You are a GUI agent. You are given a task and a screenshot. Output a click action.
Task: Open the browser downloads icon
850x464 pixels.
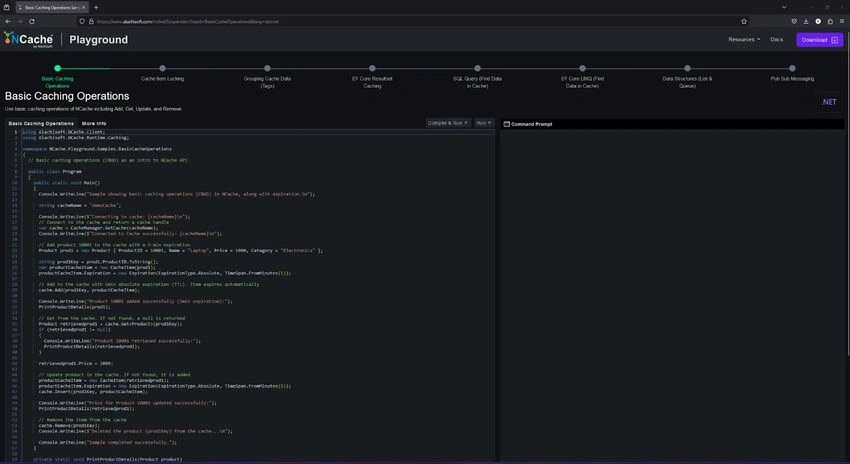click(806, 22)
